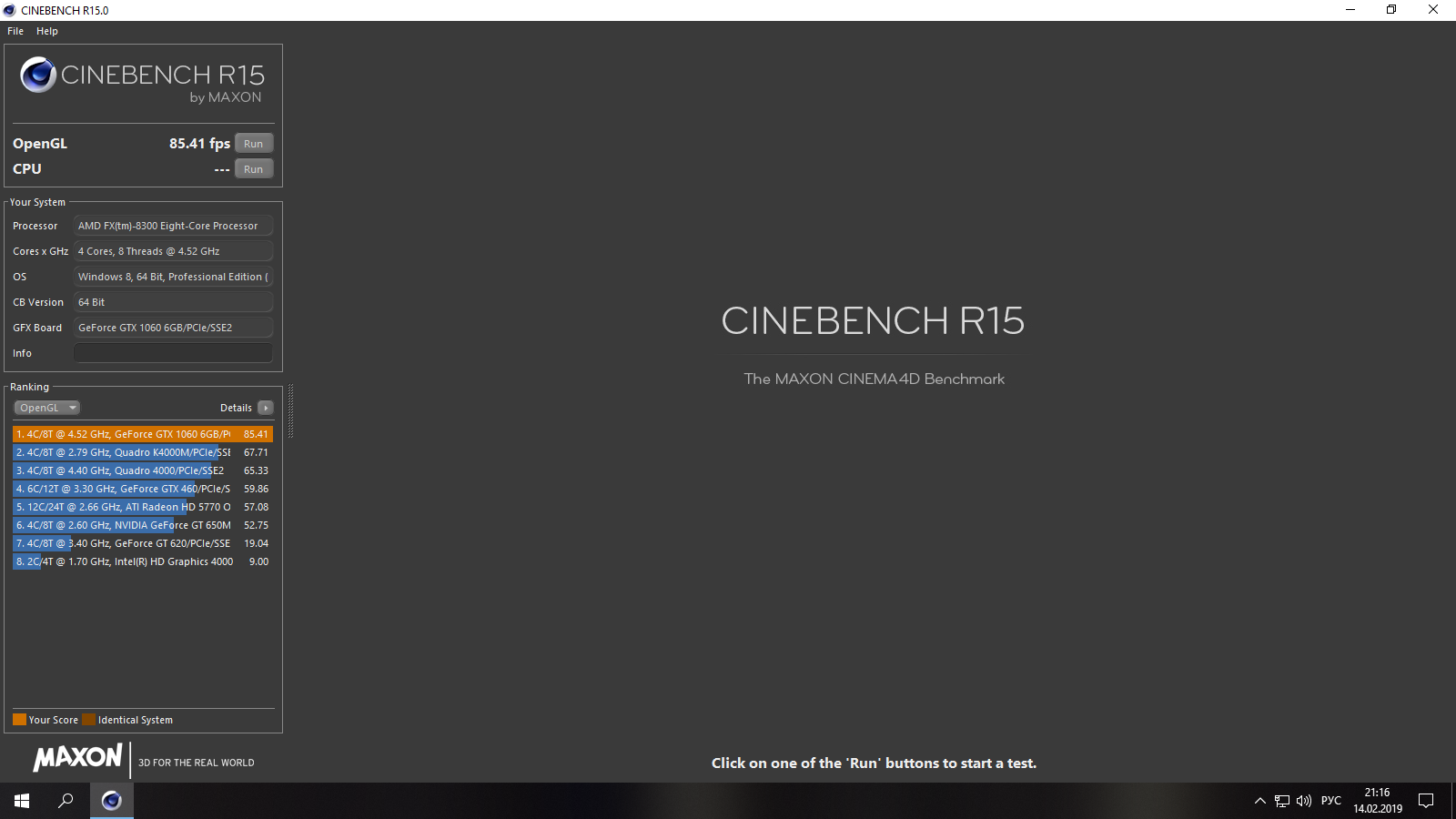
Task: Open the Windows notification center
Action: (x=1426, y=801)
